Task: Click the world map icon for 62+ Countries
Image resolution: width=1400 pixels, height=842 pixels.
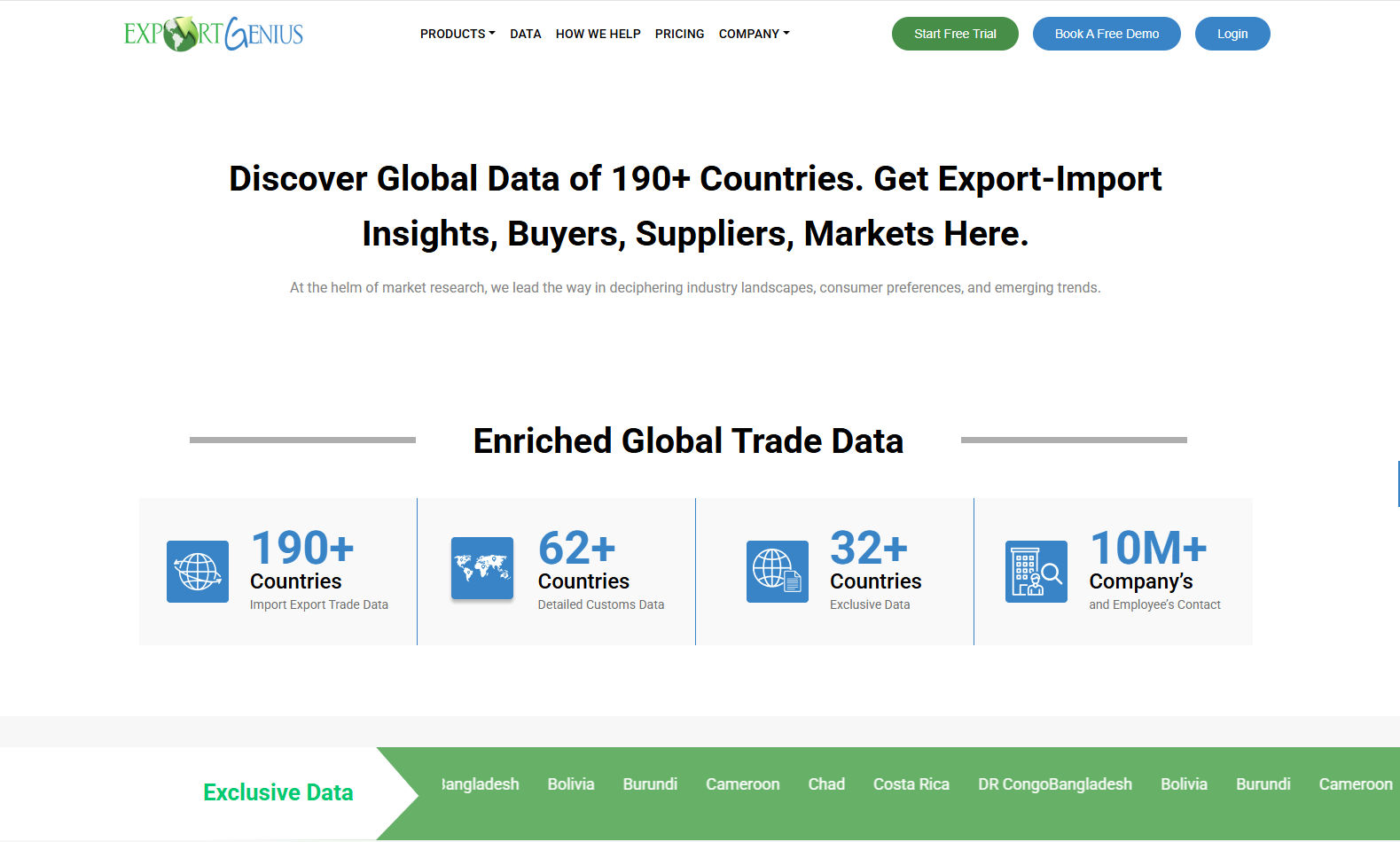Action: (481, 568)
